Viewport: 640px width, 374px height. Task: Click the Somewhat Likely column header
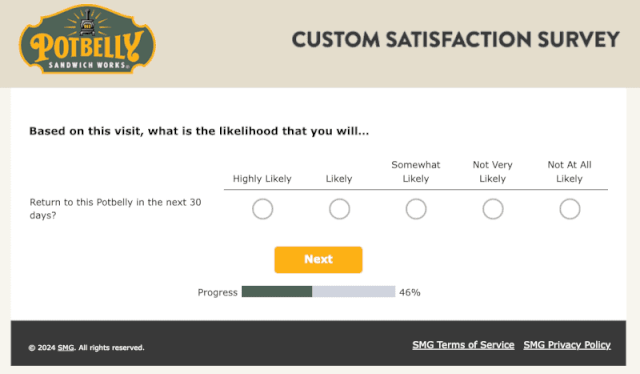pos(416,172)
